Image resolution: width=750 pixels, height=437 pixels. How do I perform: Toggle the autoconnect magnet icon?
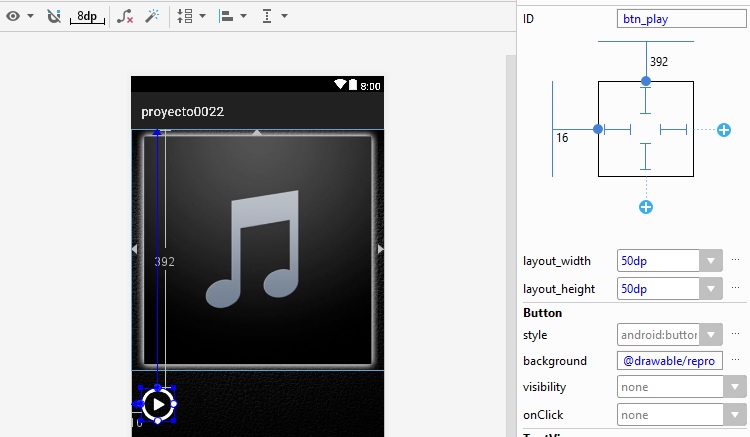coord(54,16)
